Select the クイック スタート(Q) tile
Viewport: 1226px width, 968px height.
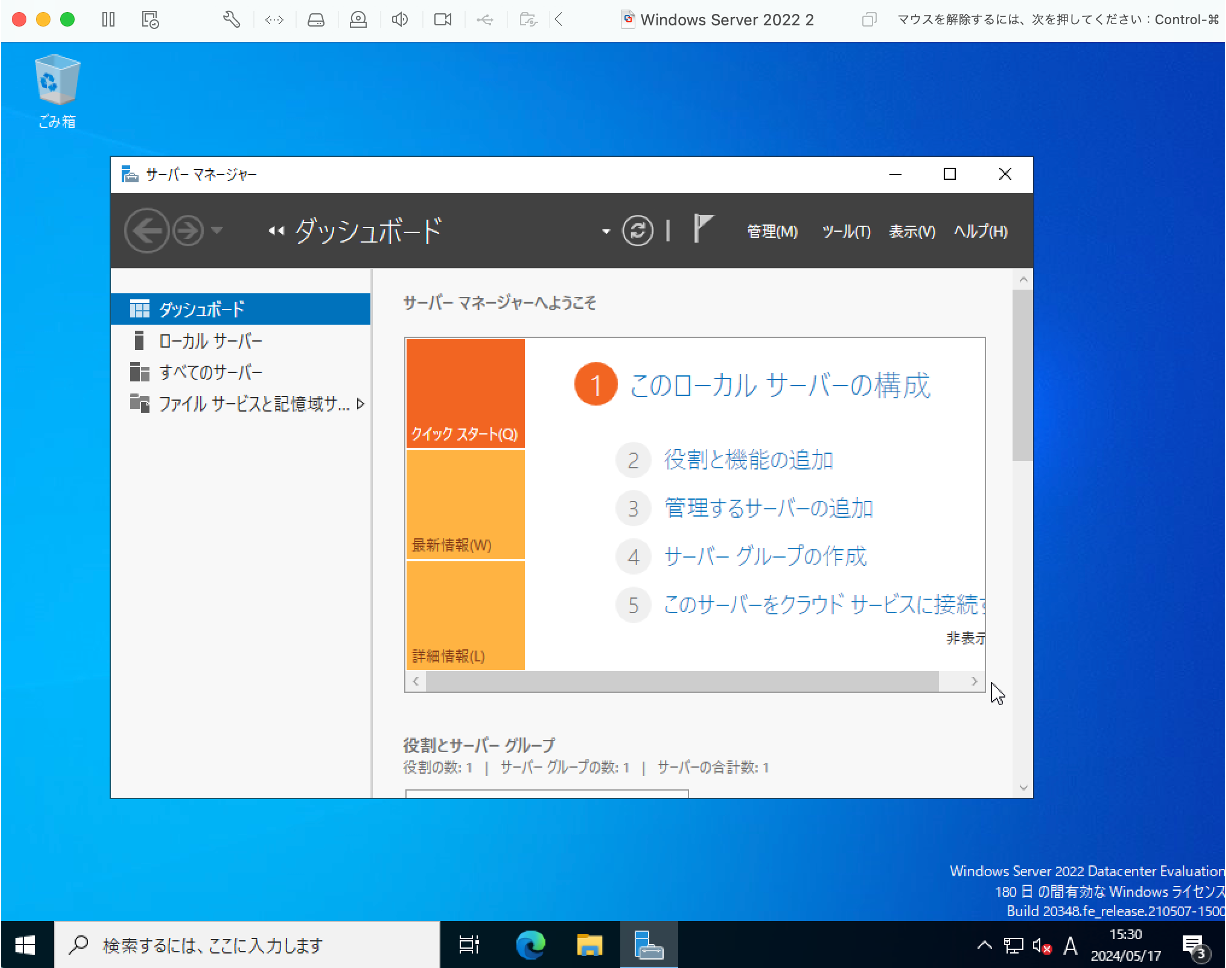point(465,393)
